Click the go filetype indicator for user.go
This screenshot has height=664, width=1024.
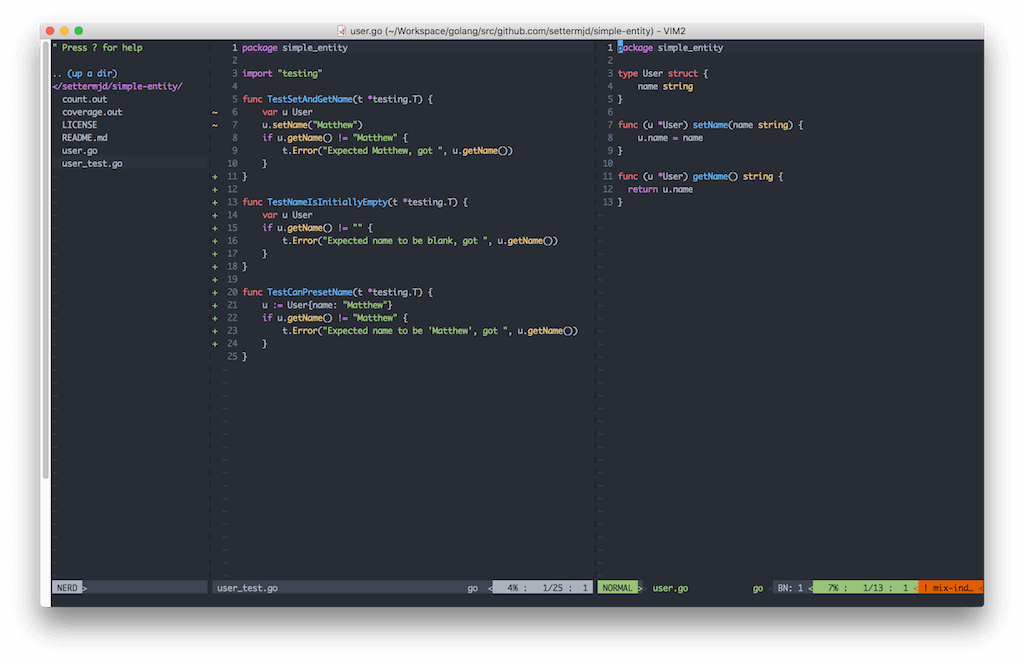click(758, 587)
